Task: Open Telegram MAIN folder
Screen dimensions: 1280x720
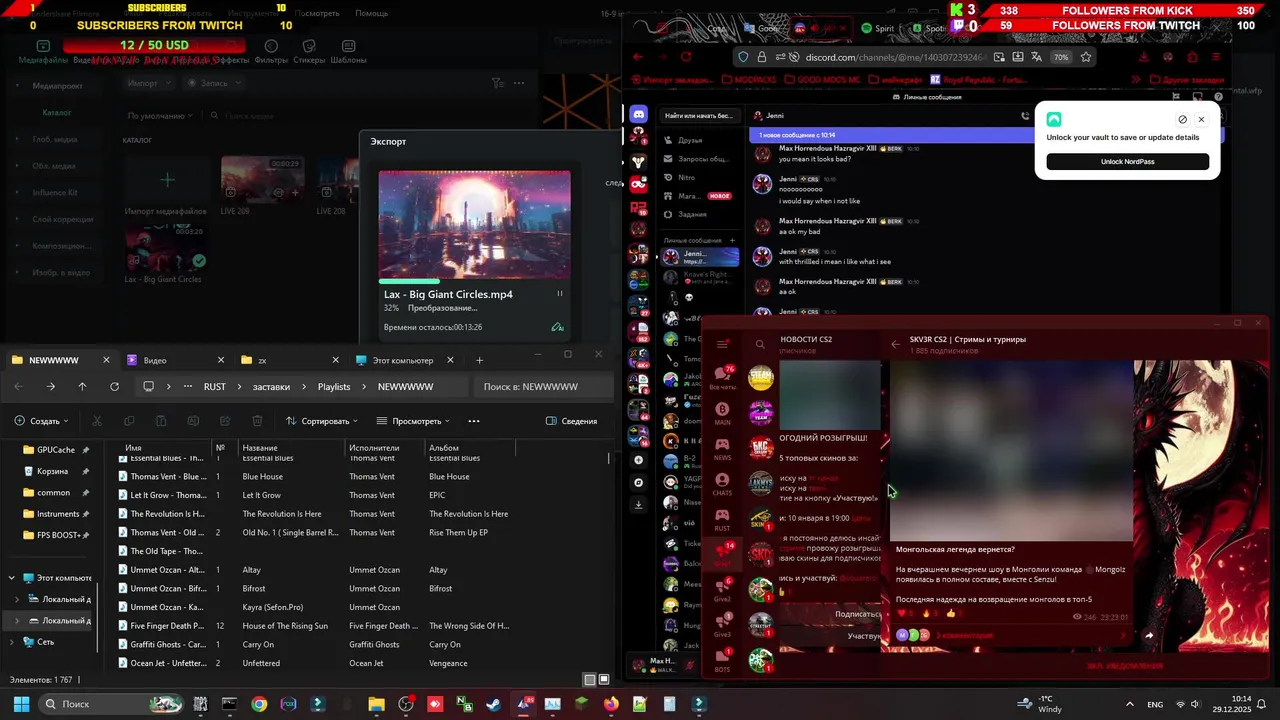Action: coord(722,413)
